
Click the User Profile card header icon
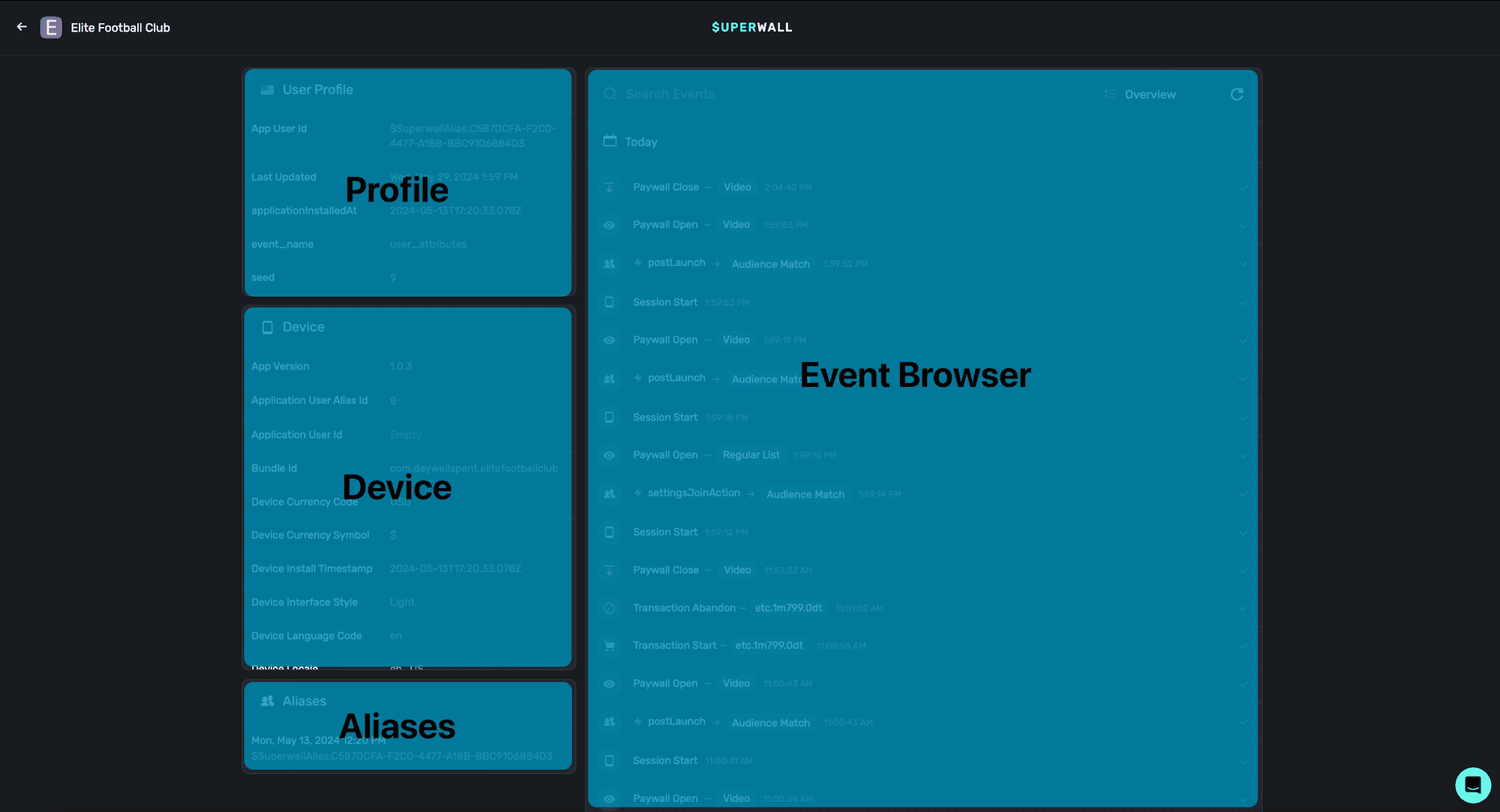tap(267, 90)
